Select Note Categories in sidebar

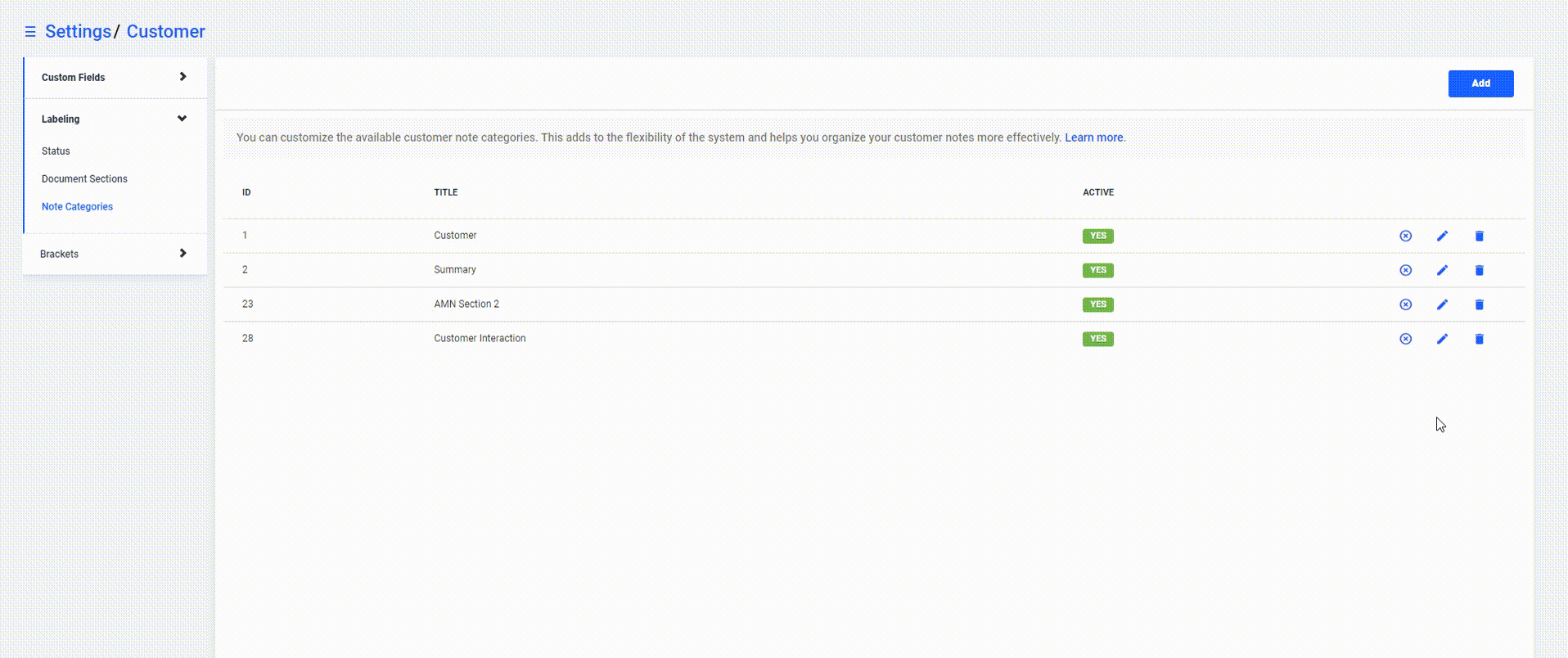77,207
